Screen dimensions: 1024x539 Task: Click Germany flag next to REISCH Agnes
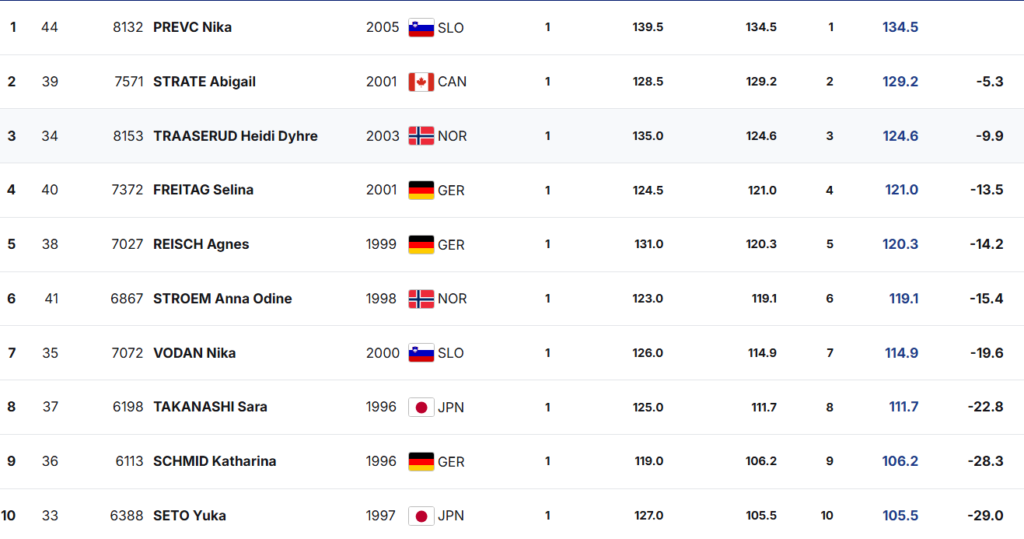(x=421, y=244)
